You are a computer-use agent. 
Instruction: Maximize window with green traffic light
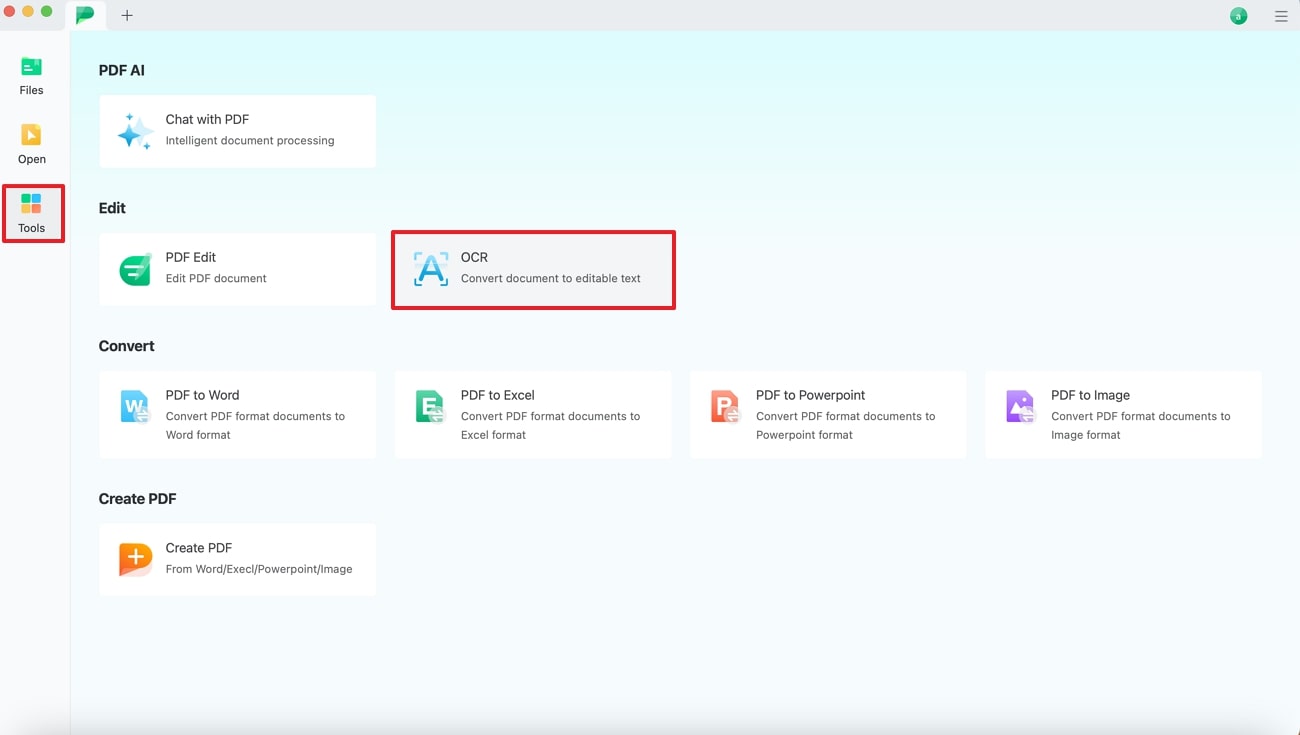click(x=46, y=11)
